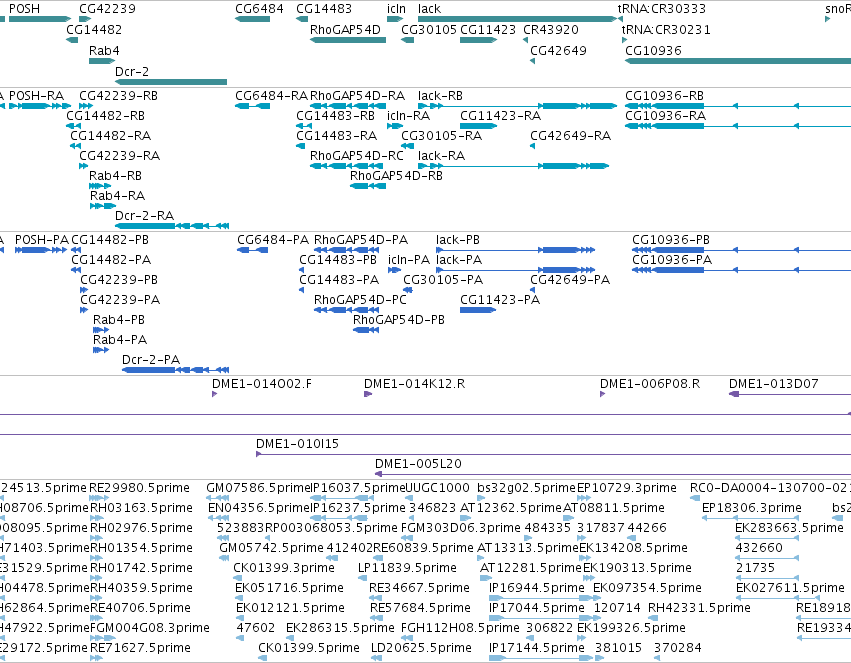The image size is (851, 663).
Task: Select protein Dcr-2-PA
Action: pos(175,370)
